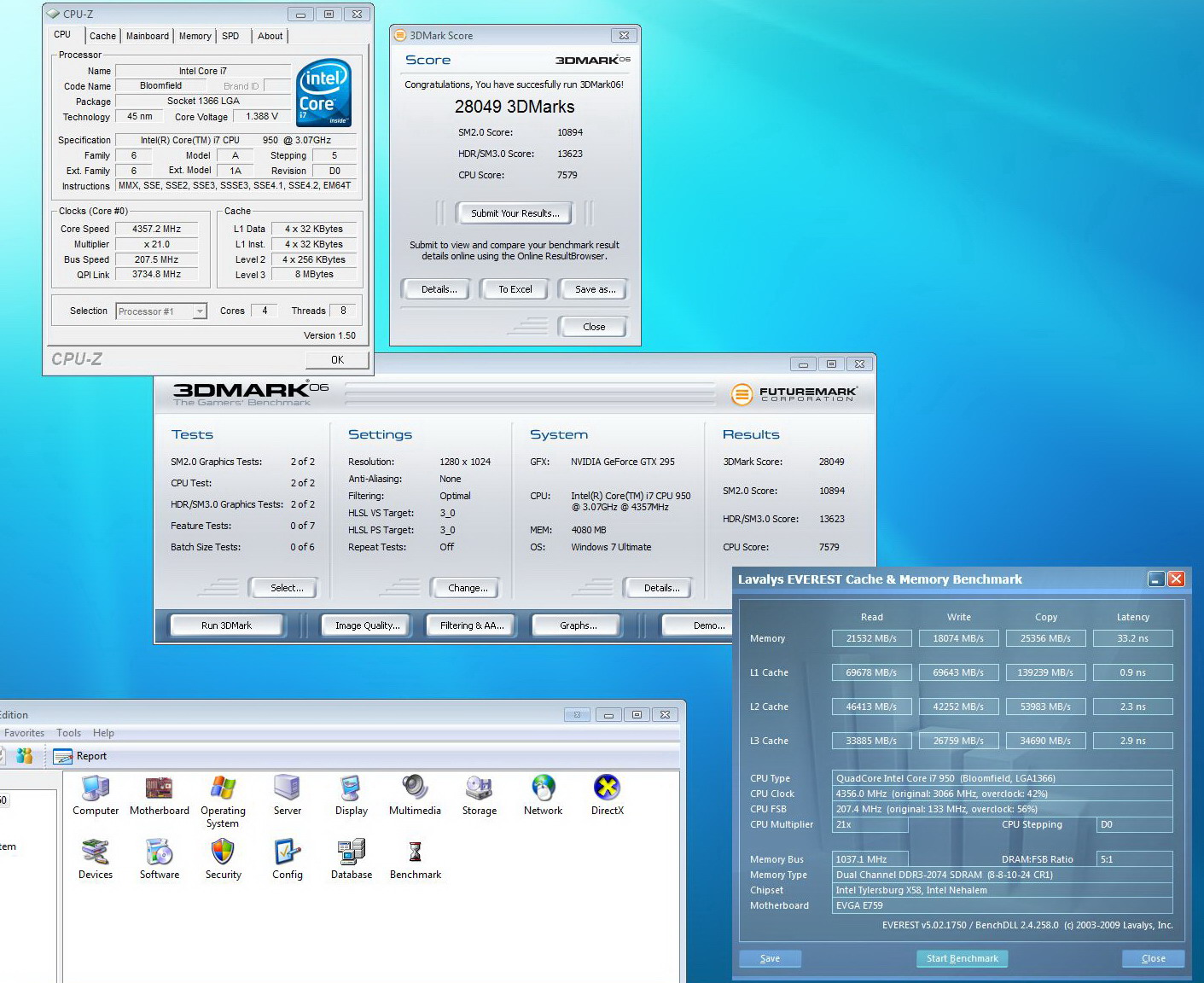Viewport: 1204px width, 983px height.
Task: Click the Intel Core i7 logo in CPU-Z
Action: coord(323,93)
